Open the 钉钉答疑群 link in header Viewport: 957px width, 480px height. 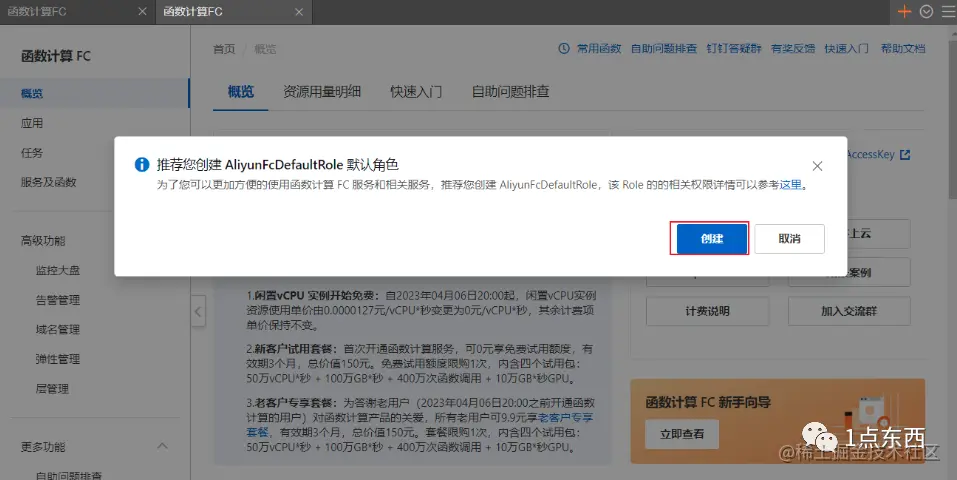(734, 48)
